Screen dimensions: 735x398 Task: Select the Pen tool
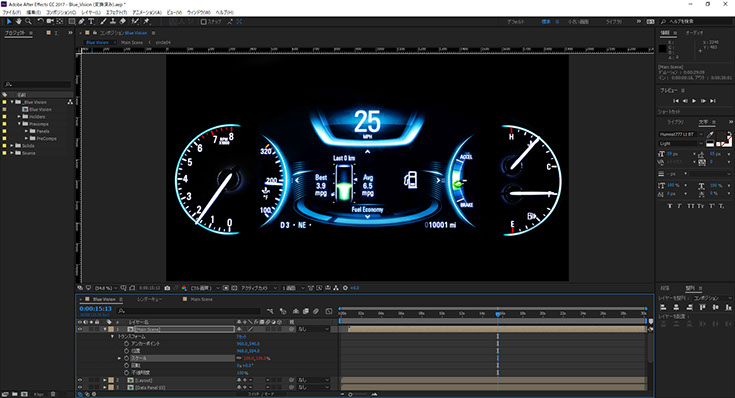(x=82, y=22)
